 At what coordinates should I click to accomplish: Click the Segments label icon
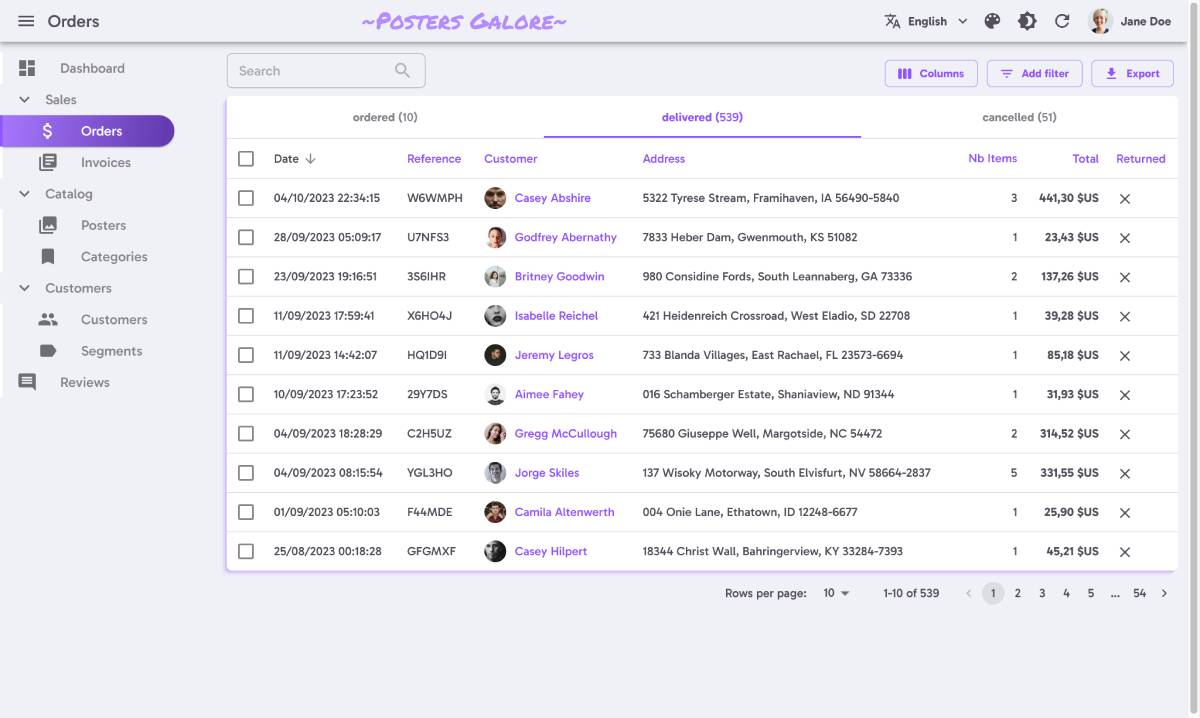(x=48, y=351)
